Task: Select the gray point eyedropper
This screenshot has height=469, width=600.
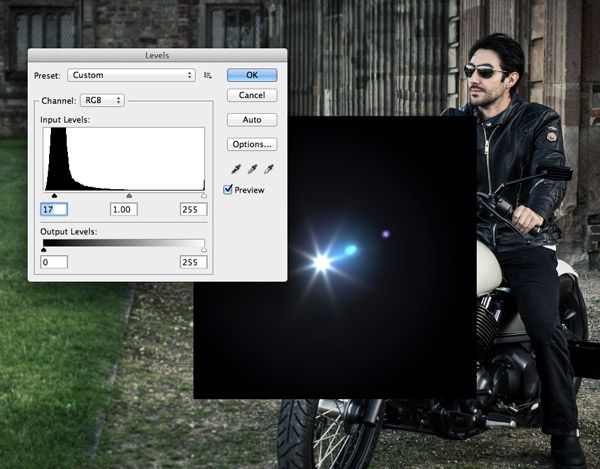Action: click(251, 169)
